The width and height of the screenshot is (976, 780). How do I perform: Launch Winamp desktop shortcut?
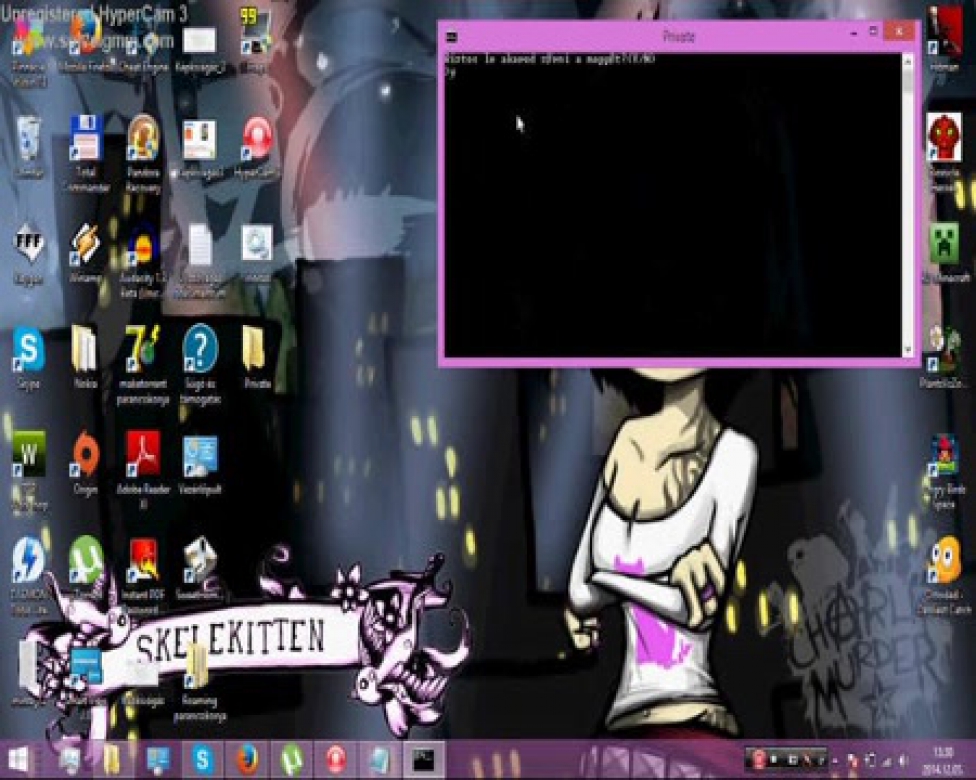(85, 254)
